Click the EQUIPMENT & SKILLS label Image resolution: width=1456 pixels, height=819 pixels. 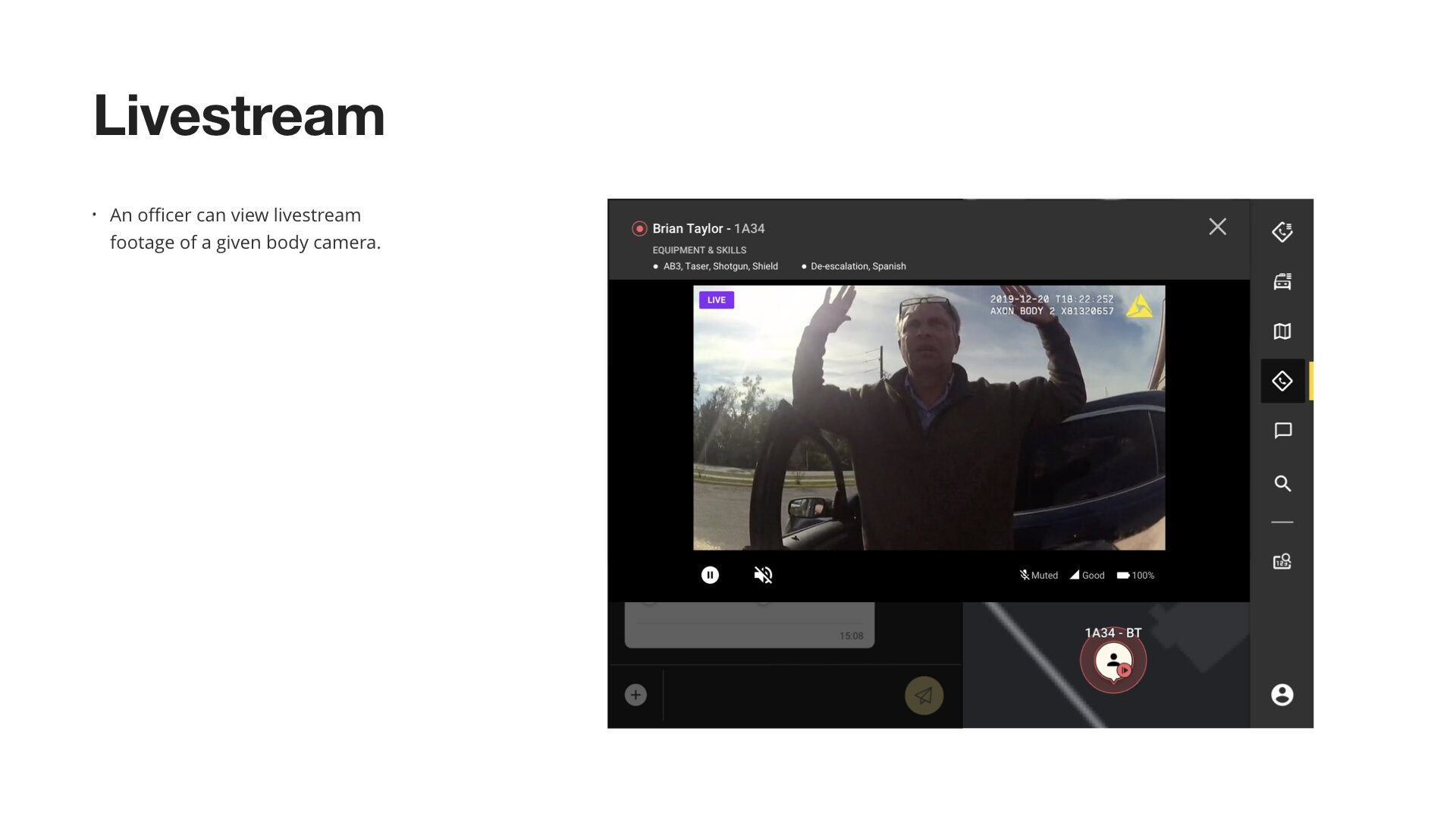(699, 250)
